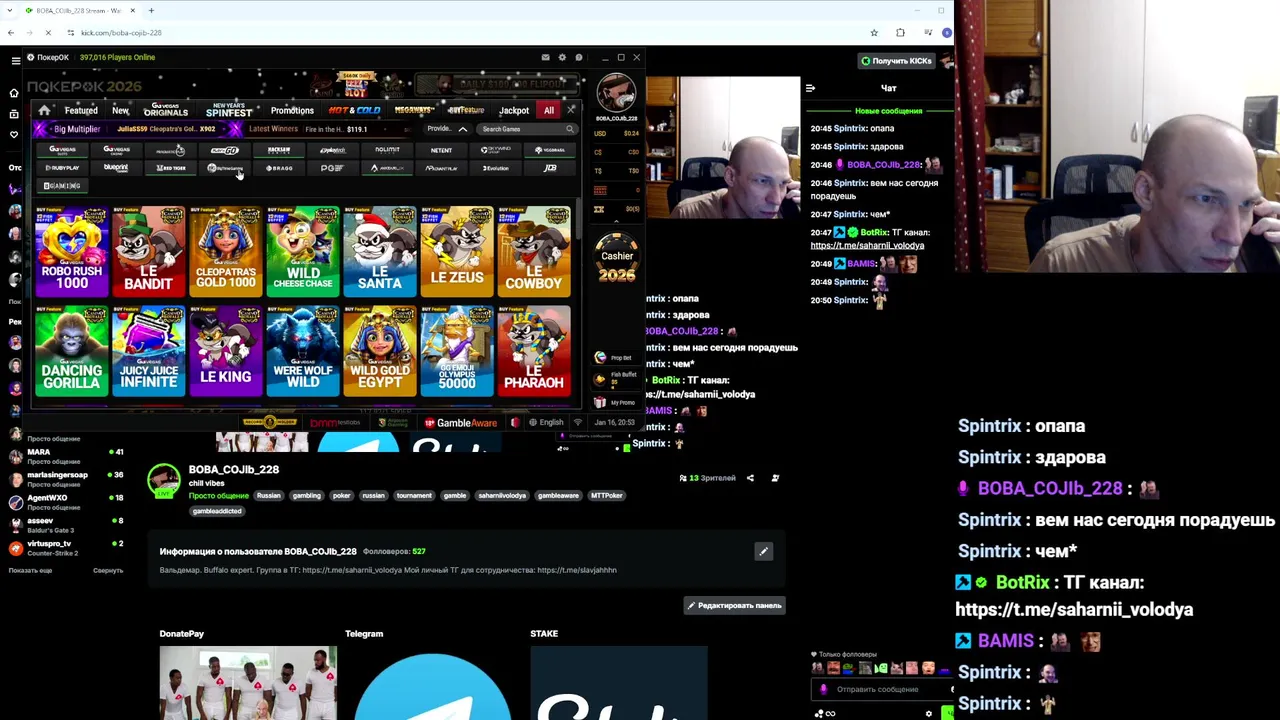1280x720 pixels.
Task: Open the Cashier 2026 chip button
Action: tap(617, 259)
